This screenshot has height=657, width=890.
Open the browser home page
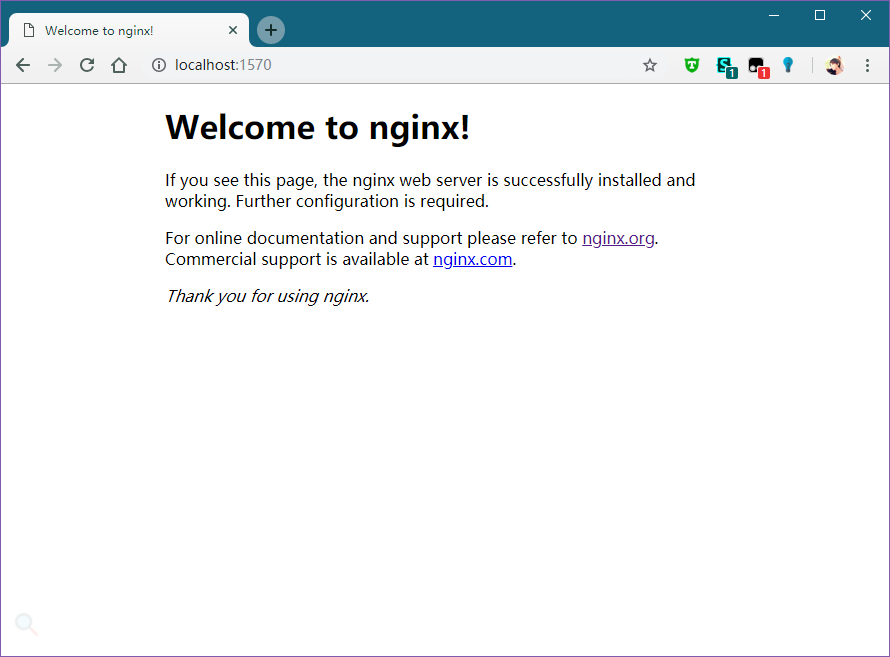click(x=119, y=65)
